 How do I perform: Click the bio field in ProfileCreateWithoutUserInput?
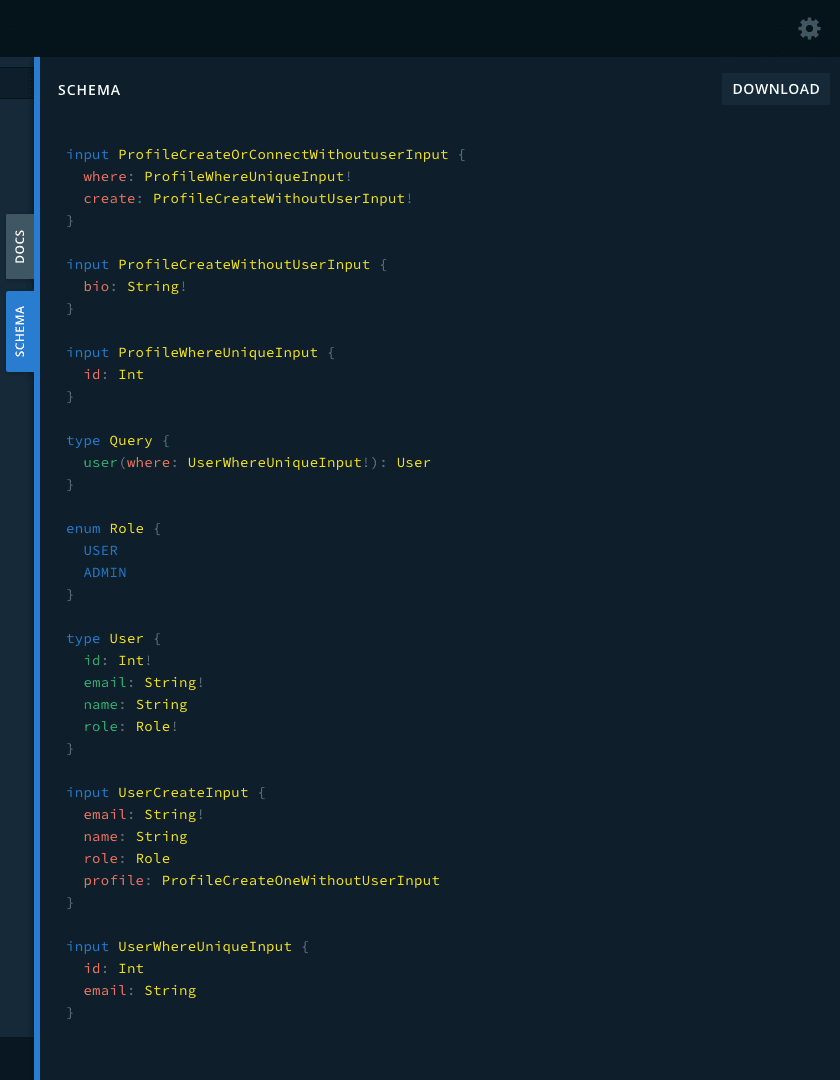[96, 286]
